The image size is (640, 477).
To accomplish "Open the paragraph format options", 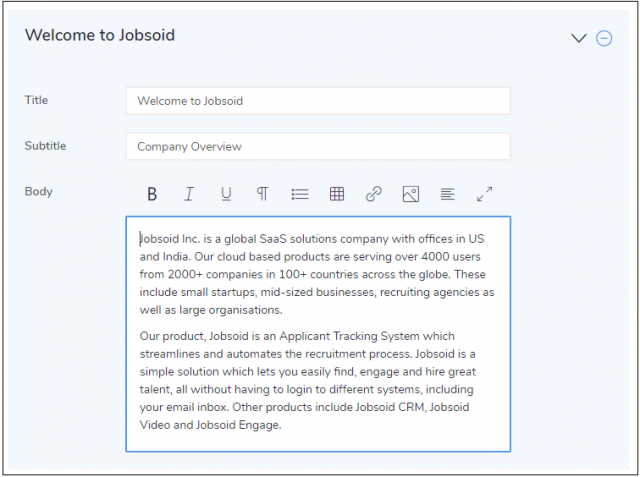I will (x=262, y=194).
